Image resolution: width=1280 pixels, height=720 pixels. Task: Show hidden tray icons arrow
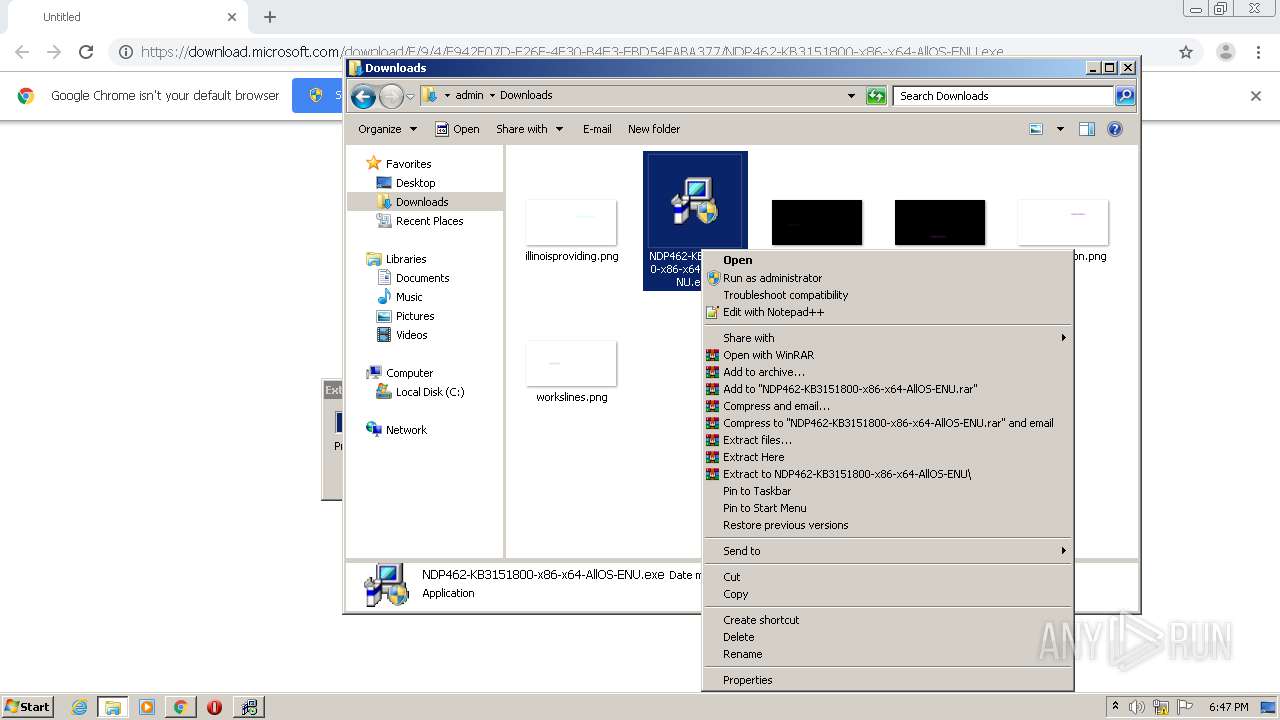point(1115,707)
